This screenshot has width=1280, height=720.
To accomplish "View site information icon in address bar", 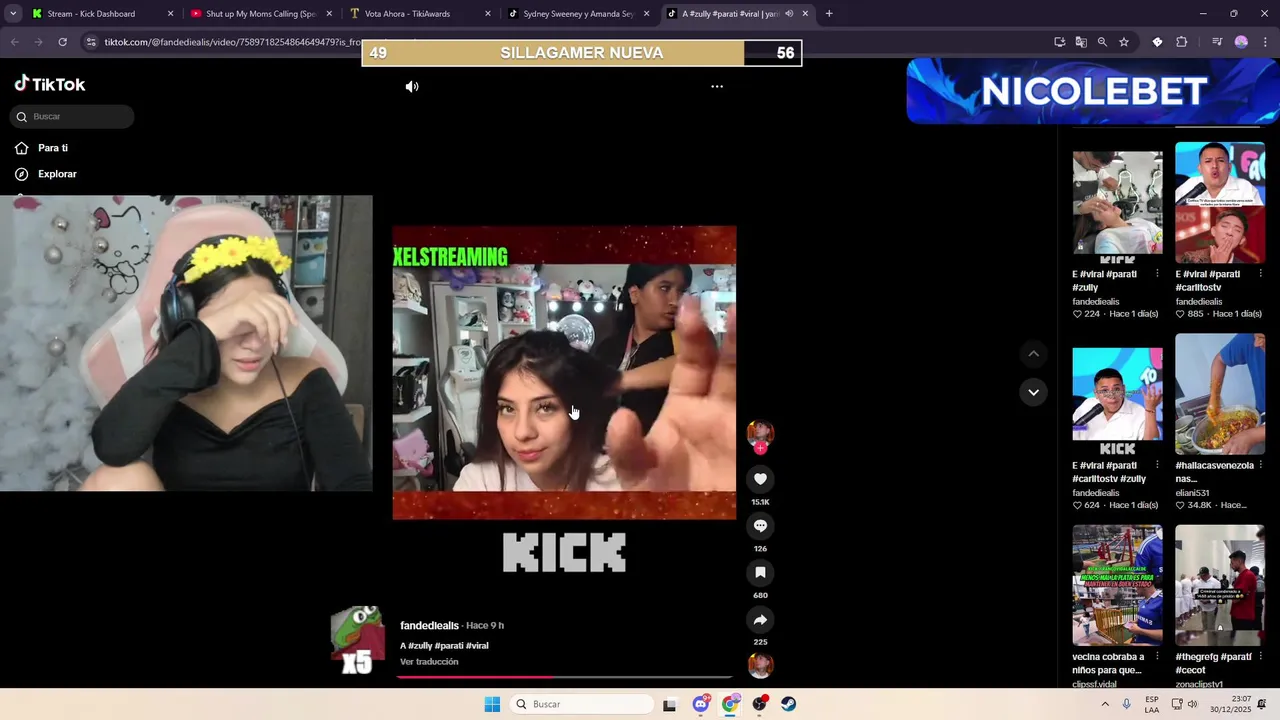I will click(91, 42).
